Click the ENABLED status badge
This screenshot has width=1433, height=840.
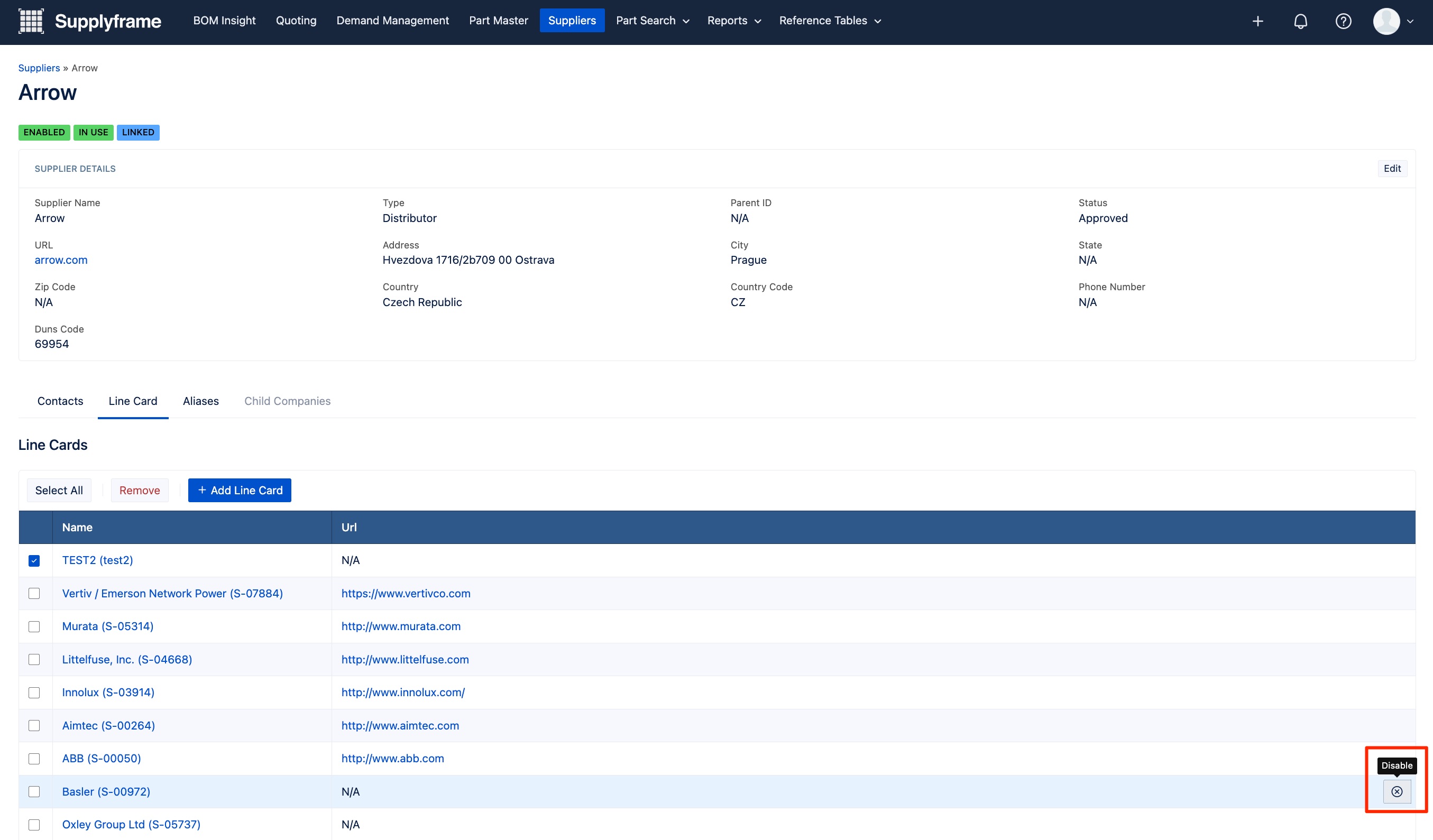coord(44,132)
